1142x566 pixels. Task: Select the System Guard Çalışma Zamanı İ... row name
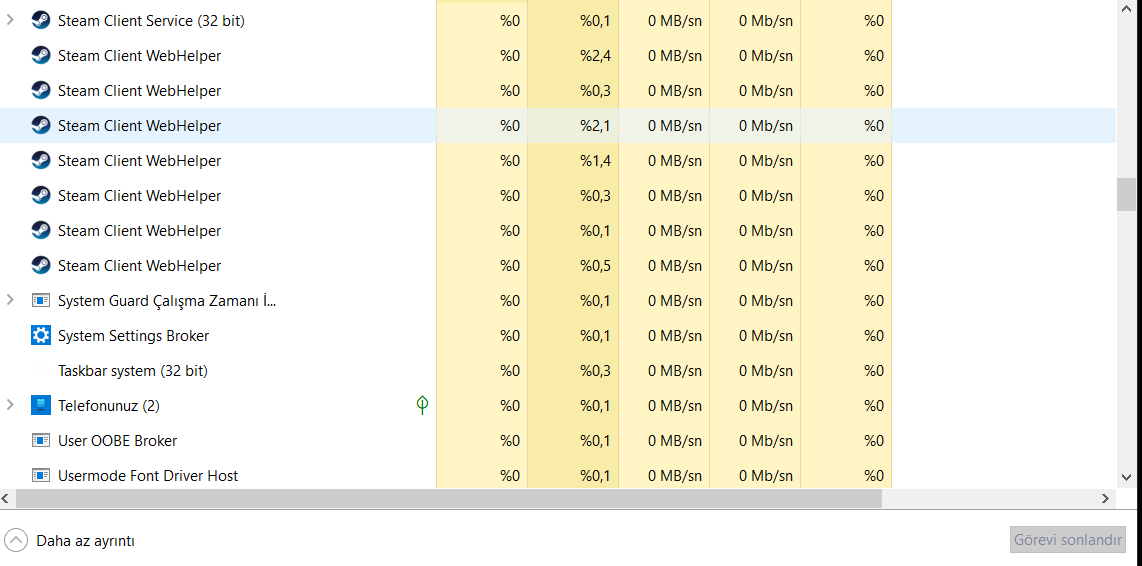point(167,300)
